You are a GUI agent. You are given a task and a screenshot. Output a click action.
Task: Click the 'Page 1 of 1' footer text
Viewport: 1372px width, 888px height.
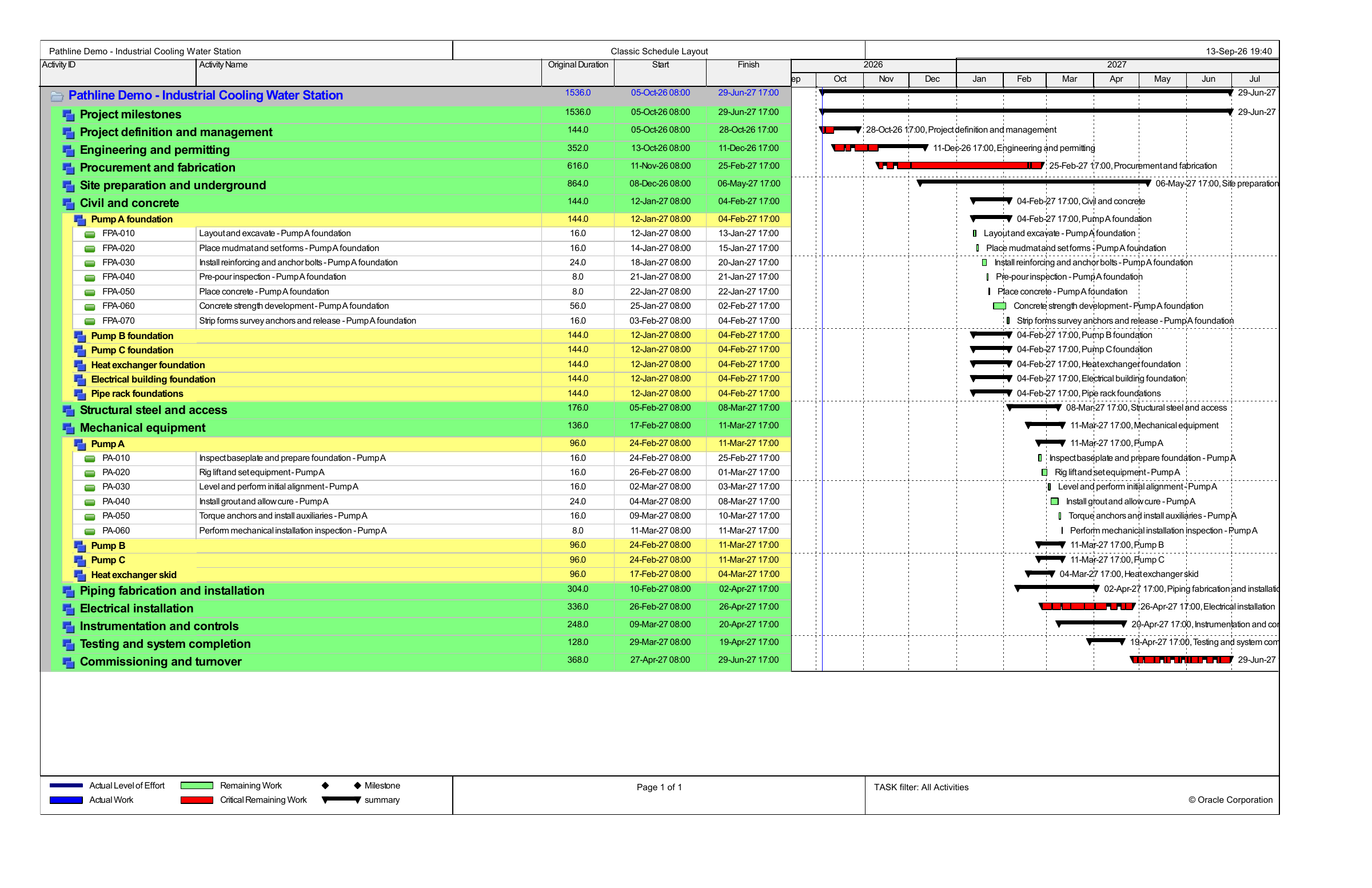pos(660,789)
